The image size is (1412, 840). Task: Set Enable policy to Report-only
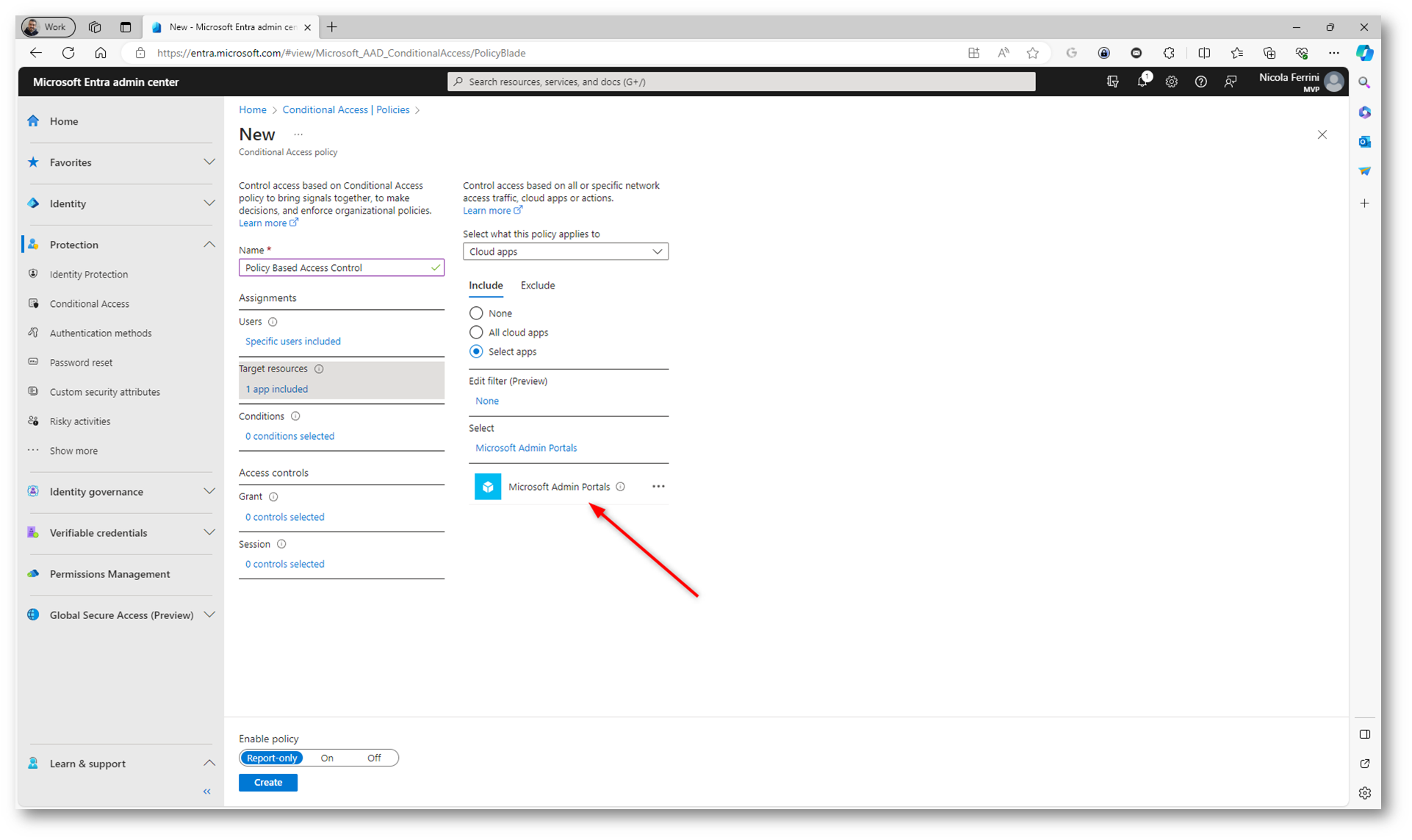tap(272, 758)
